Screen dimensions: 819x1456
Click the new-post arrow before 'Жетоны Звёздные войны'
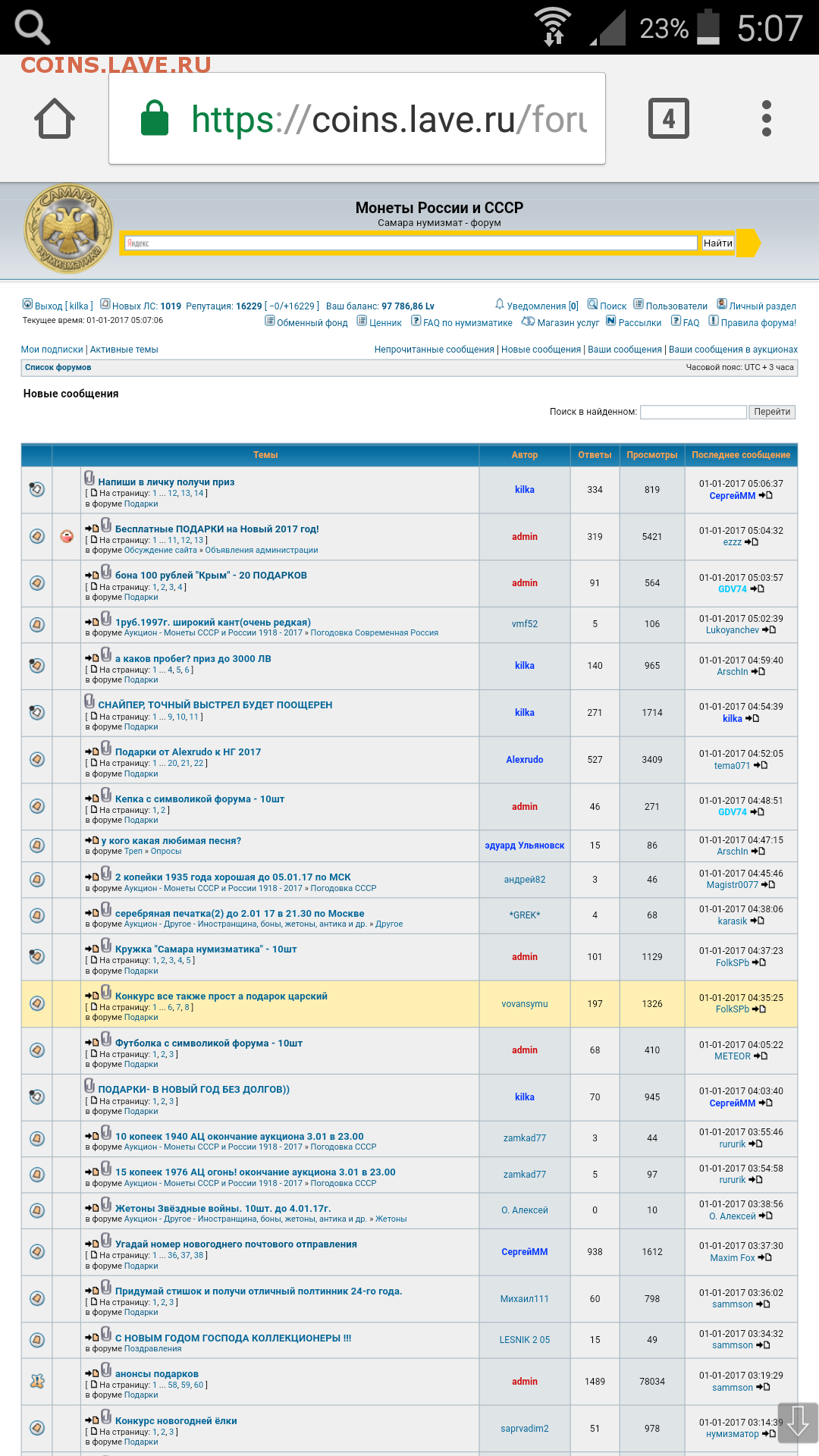[x=92, y=1209]
